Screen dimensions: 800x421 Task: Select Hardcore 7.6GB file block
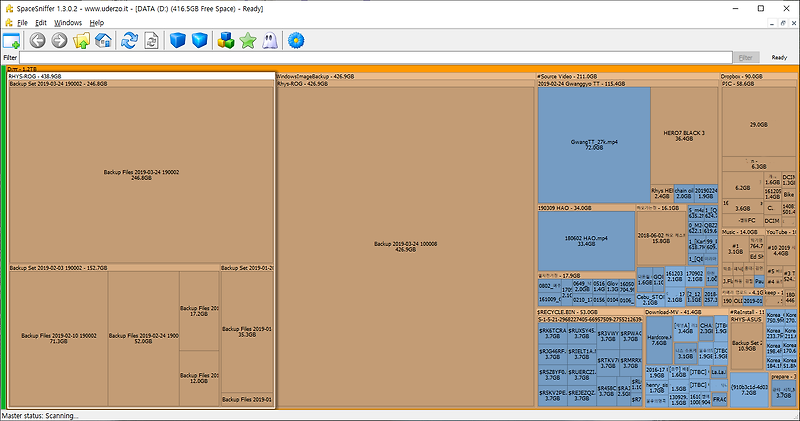point(659,340)
